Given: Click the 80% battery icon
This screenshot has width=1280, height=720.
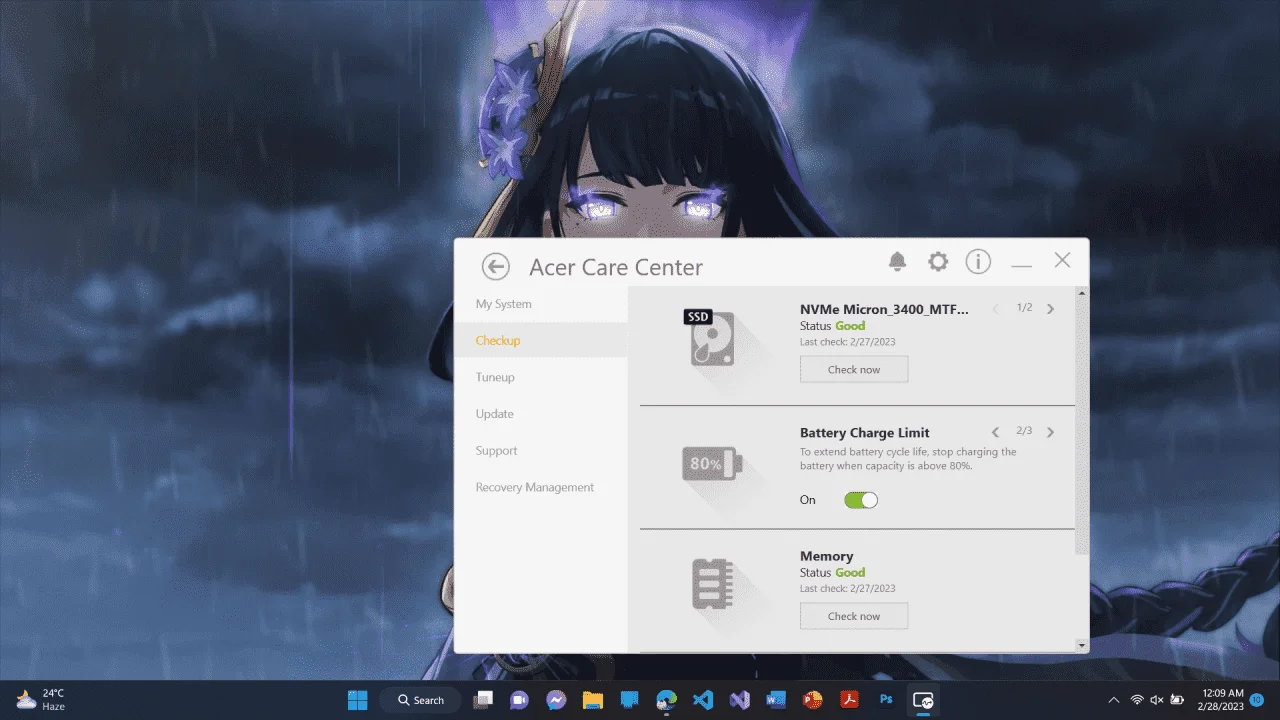Looking at the screenshot, I should [713, 464].
